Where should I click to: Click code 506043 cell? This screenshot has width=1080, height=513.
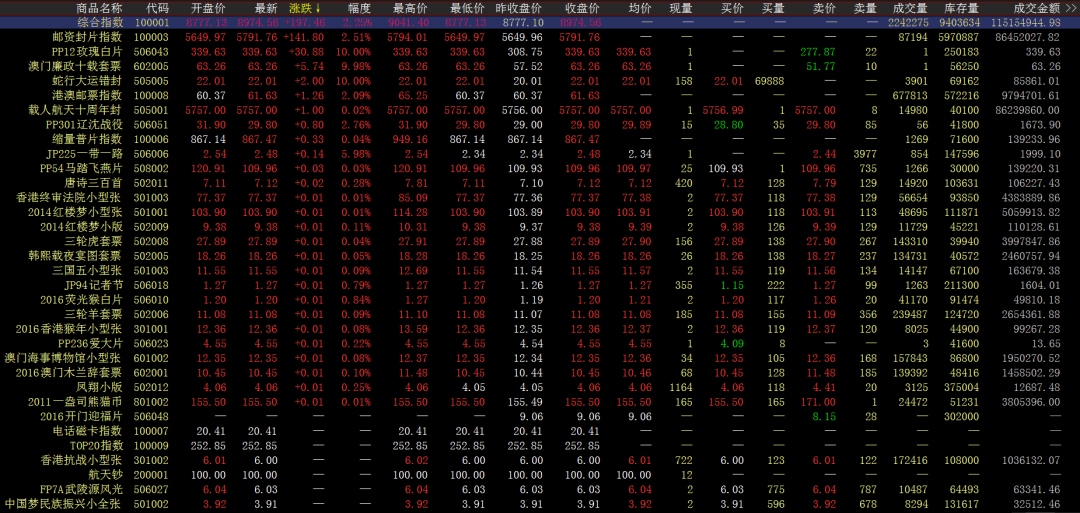pos(152,52)
